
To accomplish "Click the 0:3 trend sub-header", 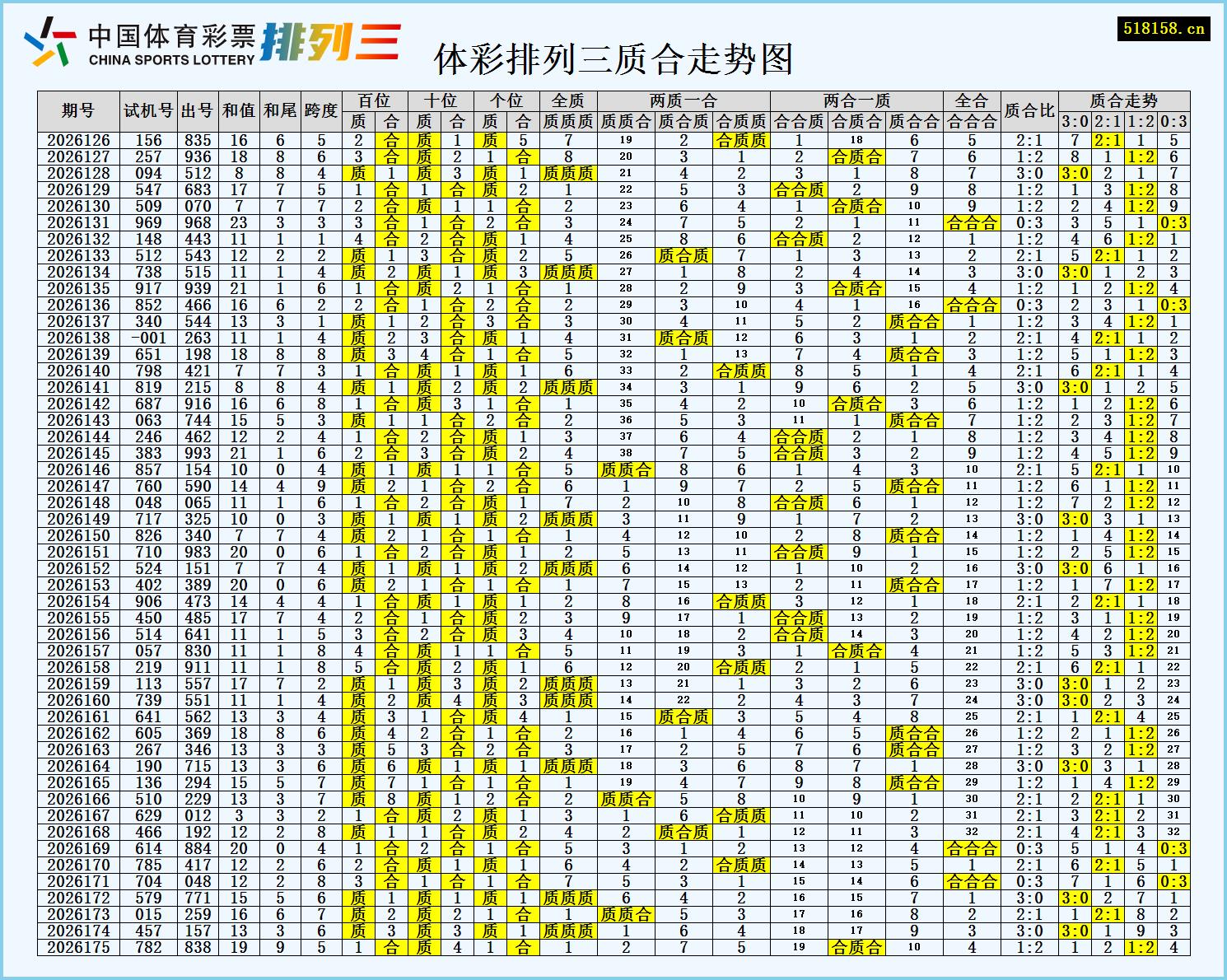I will [x=1173, y=122].
